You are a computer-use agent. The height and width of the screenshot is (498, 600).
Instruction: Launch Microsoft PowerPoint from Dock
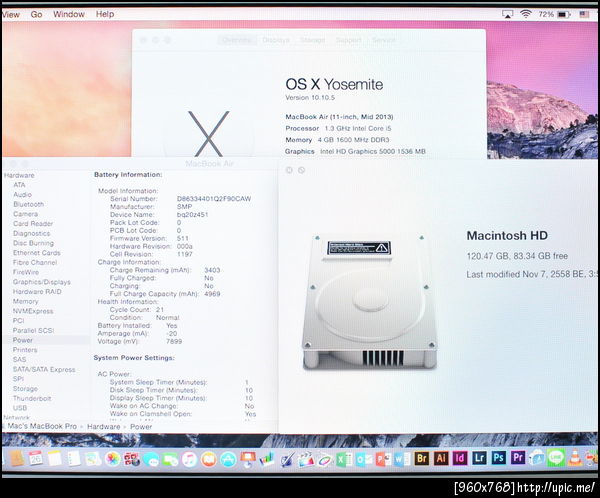[383, 459]
